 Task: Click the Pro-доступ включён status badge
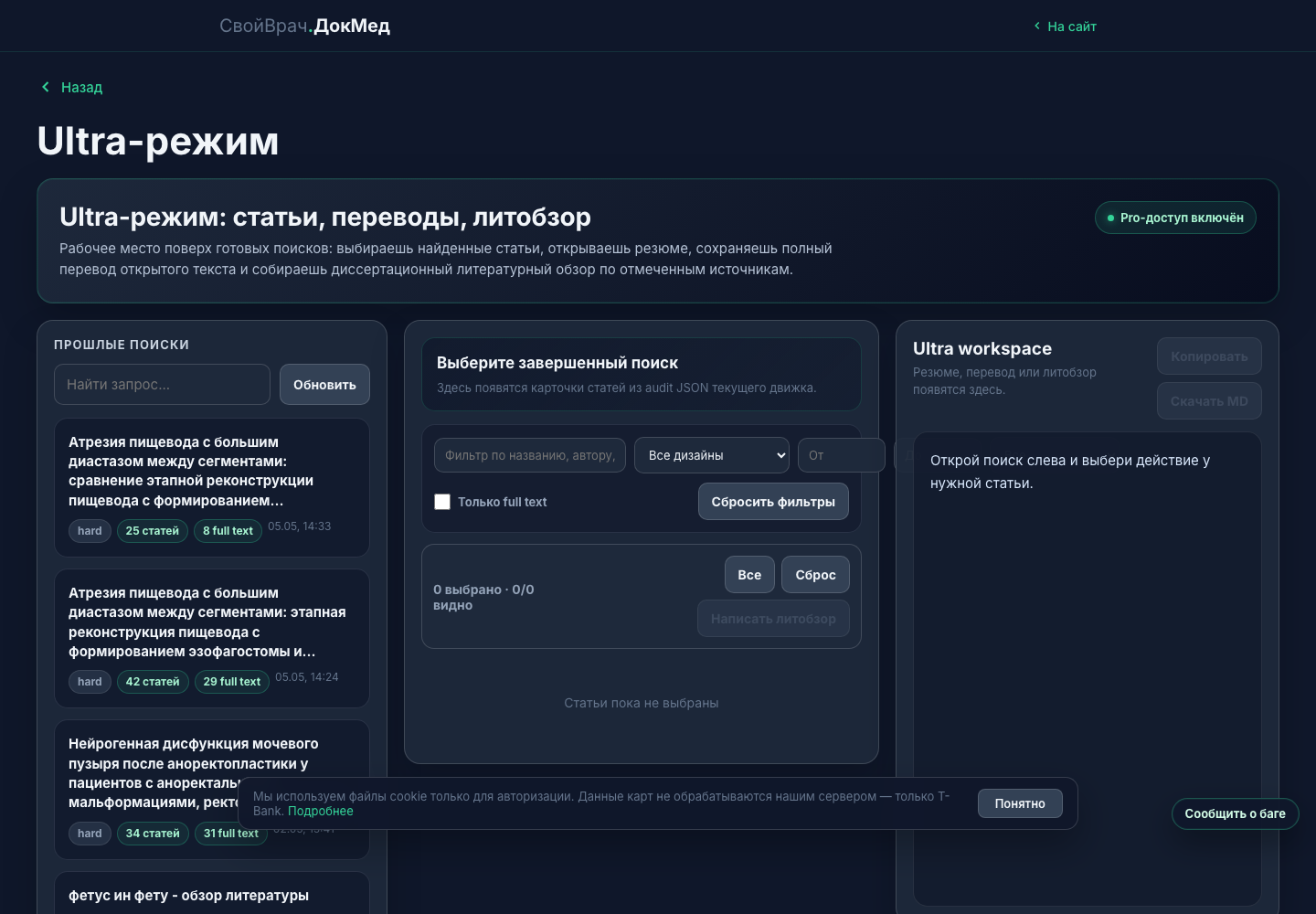(1175, 218)
